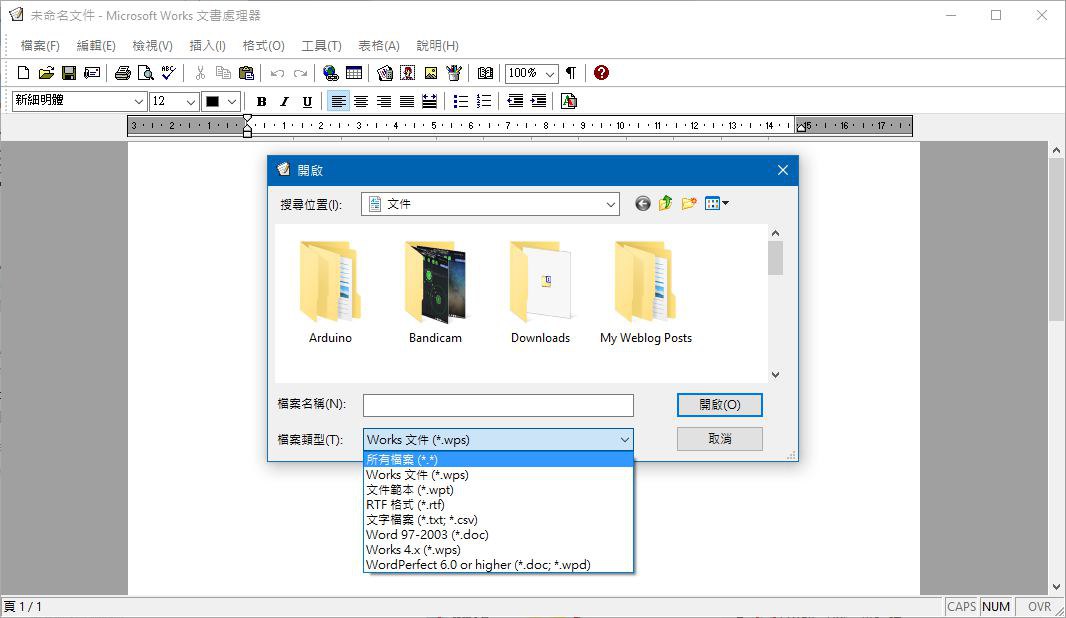
Task: Select Word 97-2003 (*.doc) file type
Action: tap(498, 534)
